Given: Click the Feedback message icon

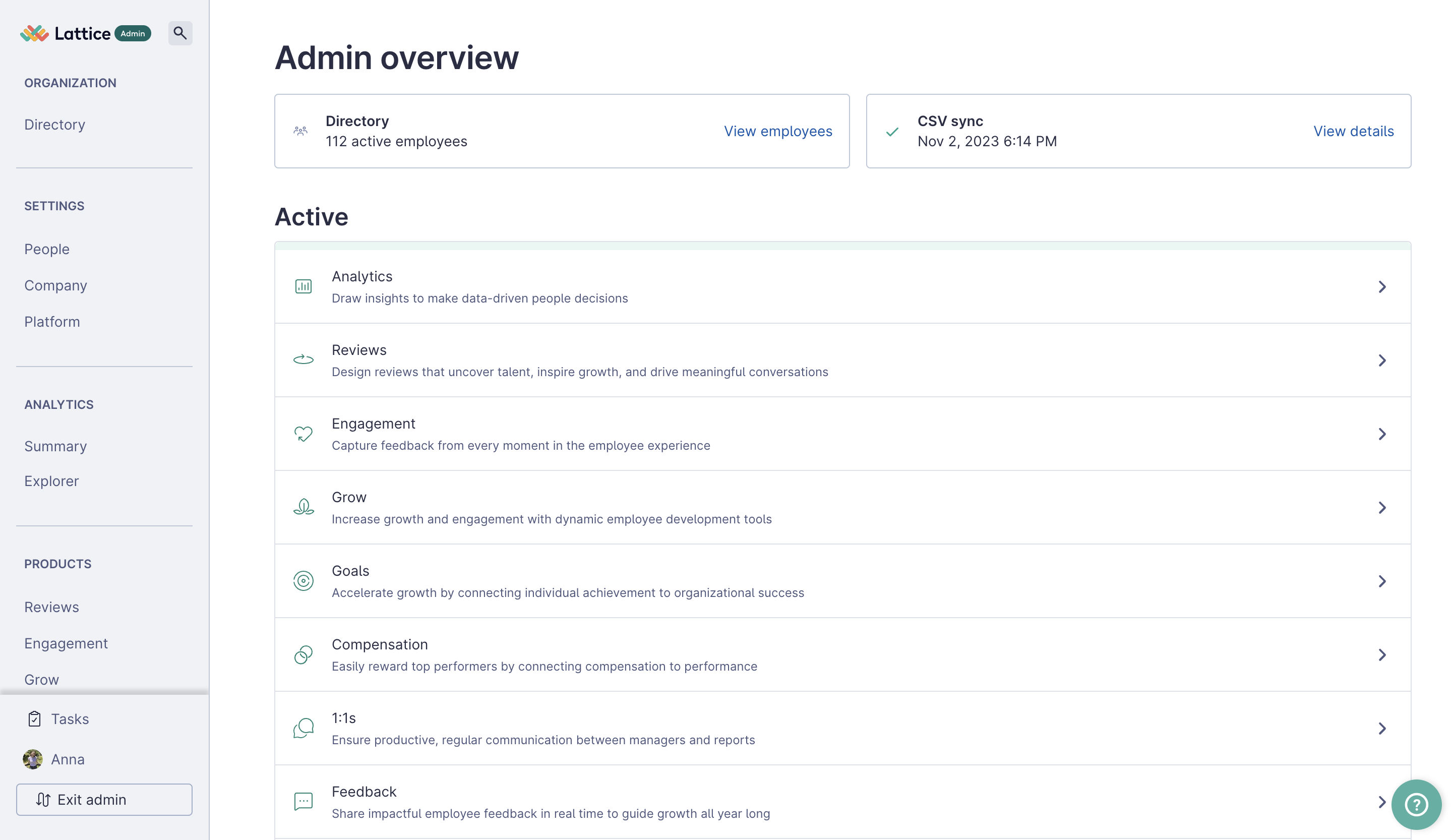Looking at the screenshot, I should pyautogui.click(x=303, y=801).
